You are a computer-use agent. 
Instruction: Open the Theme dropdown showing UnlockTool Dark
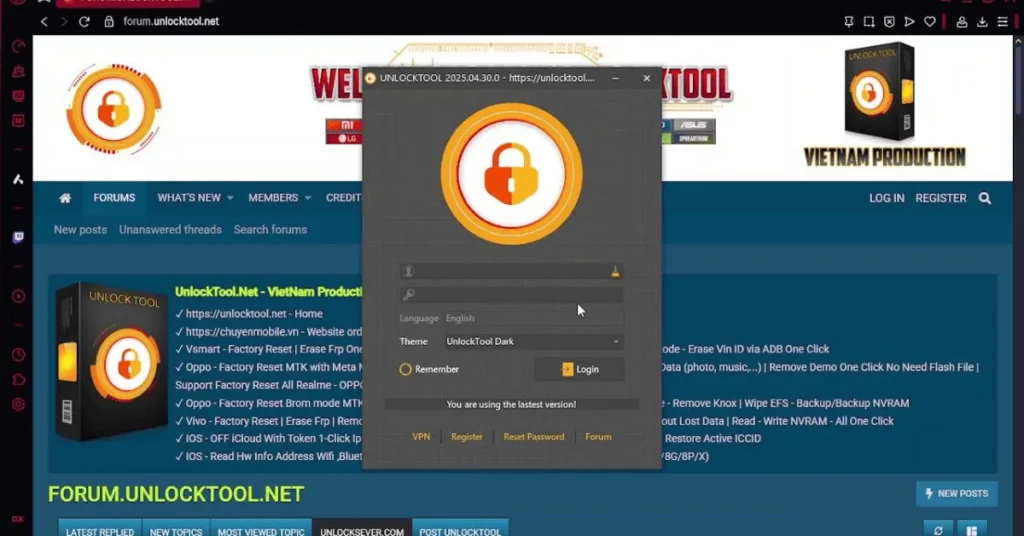pos(533,341)
